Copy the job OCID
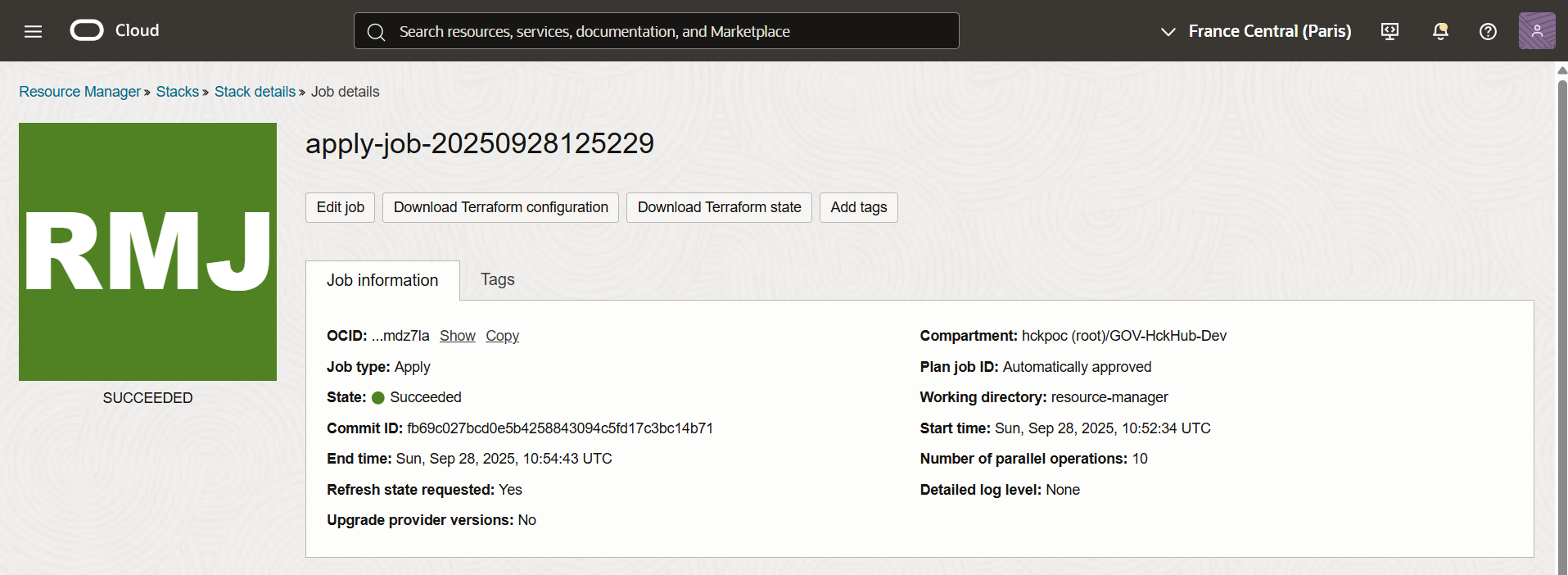 tap(502, 336)
